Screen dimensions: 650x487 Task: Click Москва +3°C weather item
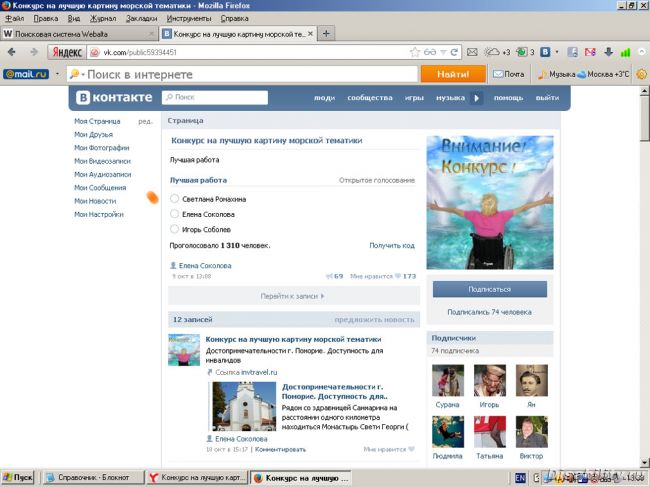(x=603, y=74)
